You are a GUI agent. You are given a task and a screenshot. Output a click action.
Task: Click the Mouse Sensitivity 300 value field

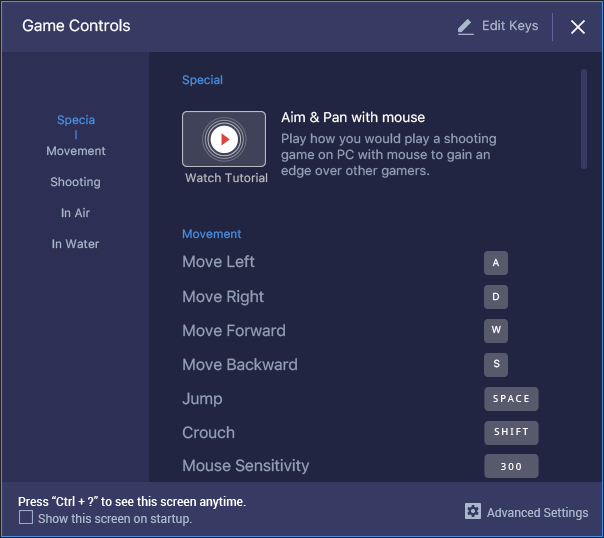511,466
